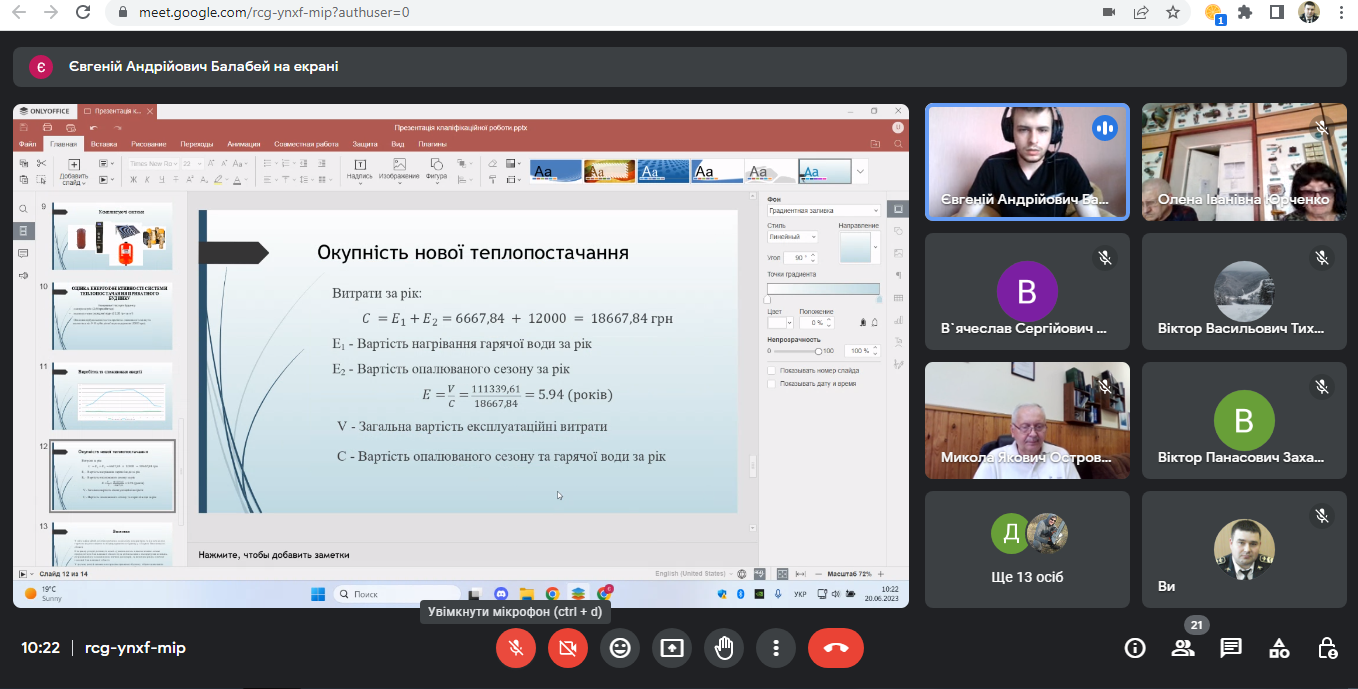The width and height of the screenshot is (1358, 689).
Task: Check 'Показывать дату и время' checkbox
Action: (x=771, y=383)
